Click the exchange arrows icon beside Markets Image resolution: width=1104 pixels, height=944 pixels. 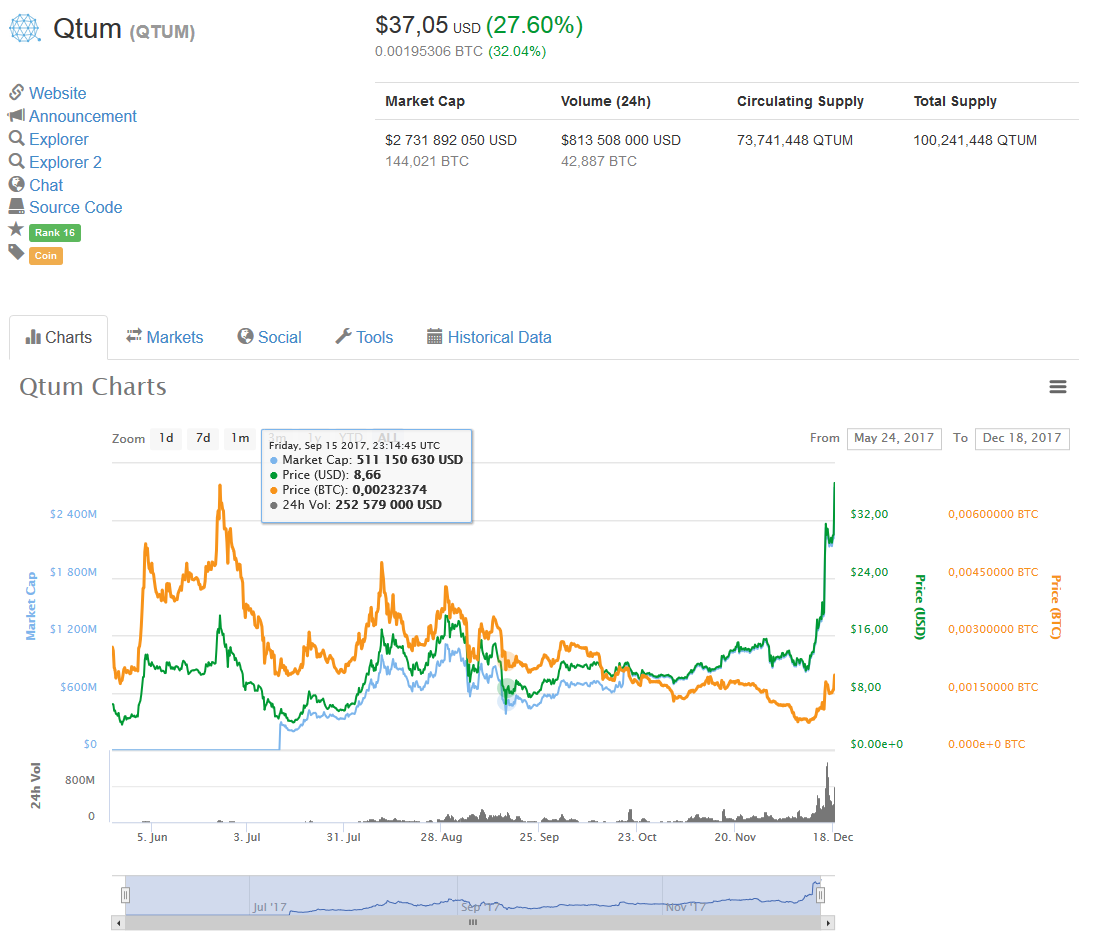click(134, 336)
